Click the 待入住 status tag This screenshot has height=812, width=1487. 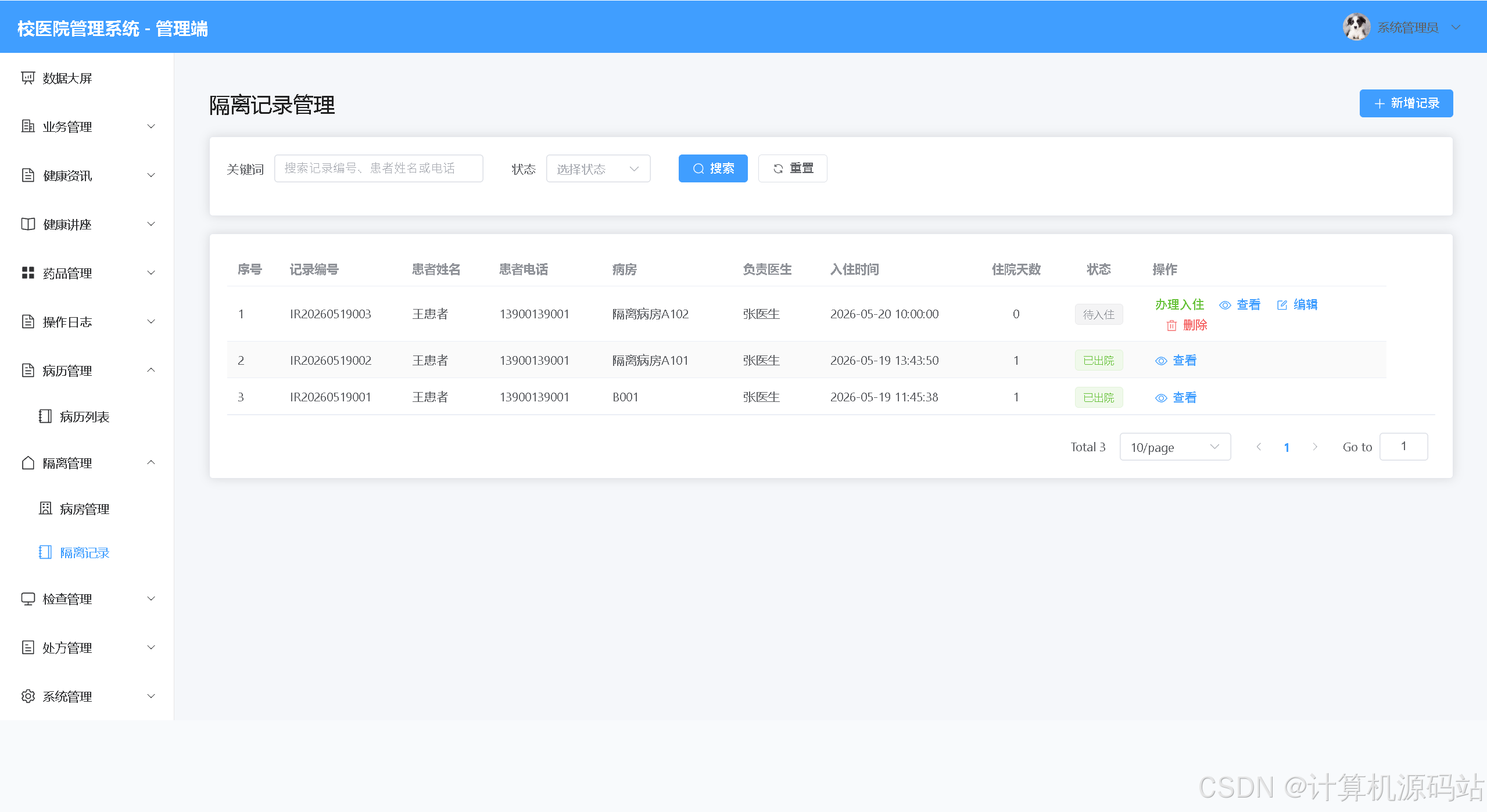click(x=1098, y=314)
